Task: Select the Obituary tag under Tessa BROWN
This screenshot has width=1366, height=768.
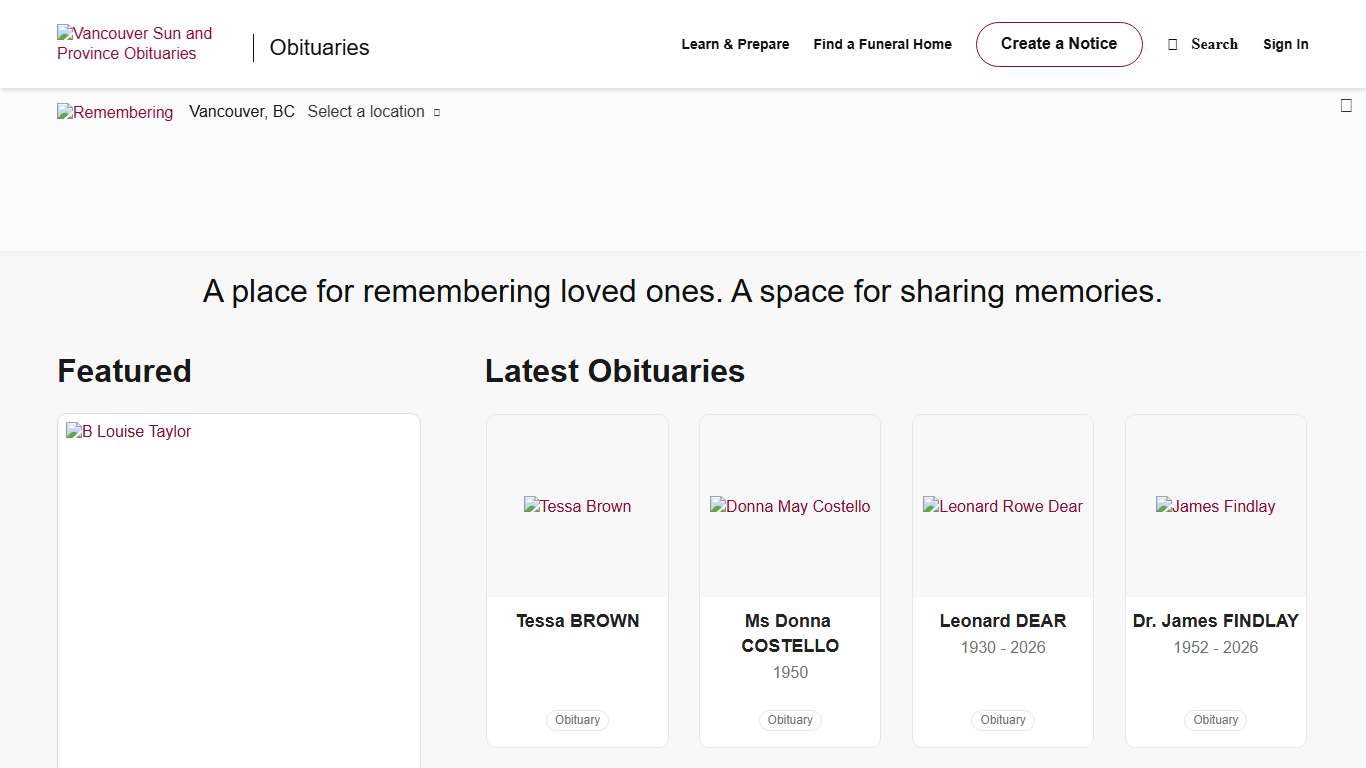Action: pyautogui.click(x=577, y=720)
